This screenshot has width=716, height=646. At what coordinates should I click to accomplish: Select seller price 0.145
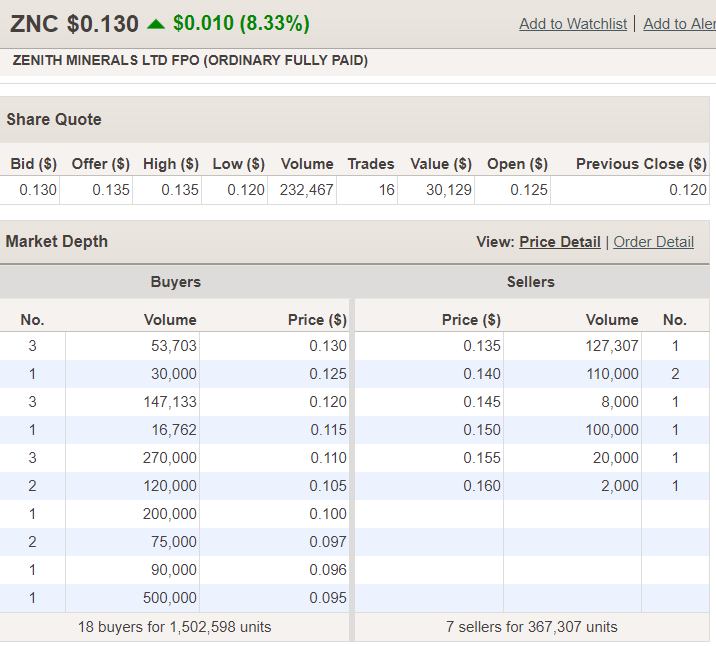coord(482,402)
